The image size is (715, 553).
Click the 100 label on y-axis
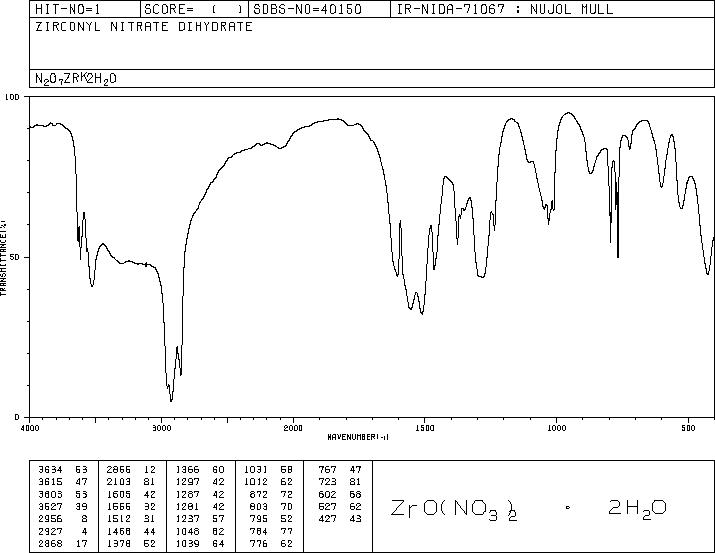(x=13, y=97)
